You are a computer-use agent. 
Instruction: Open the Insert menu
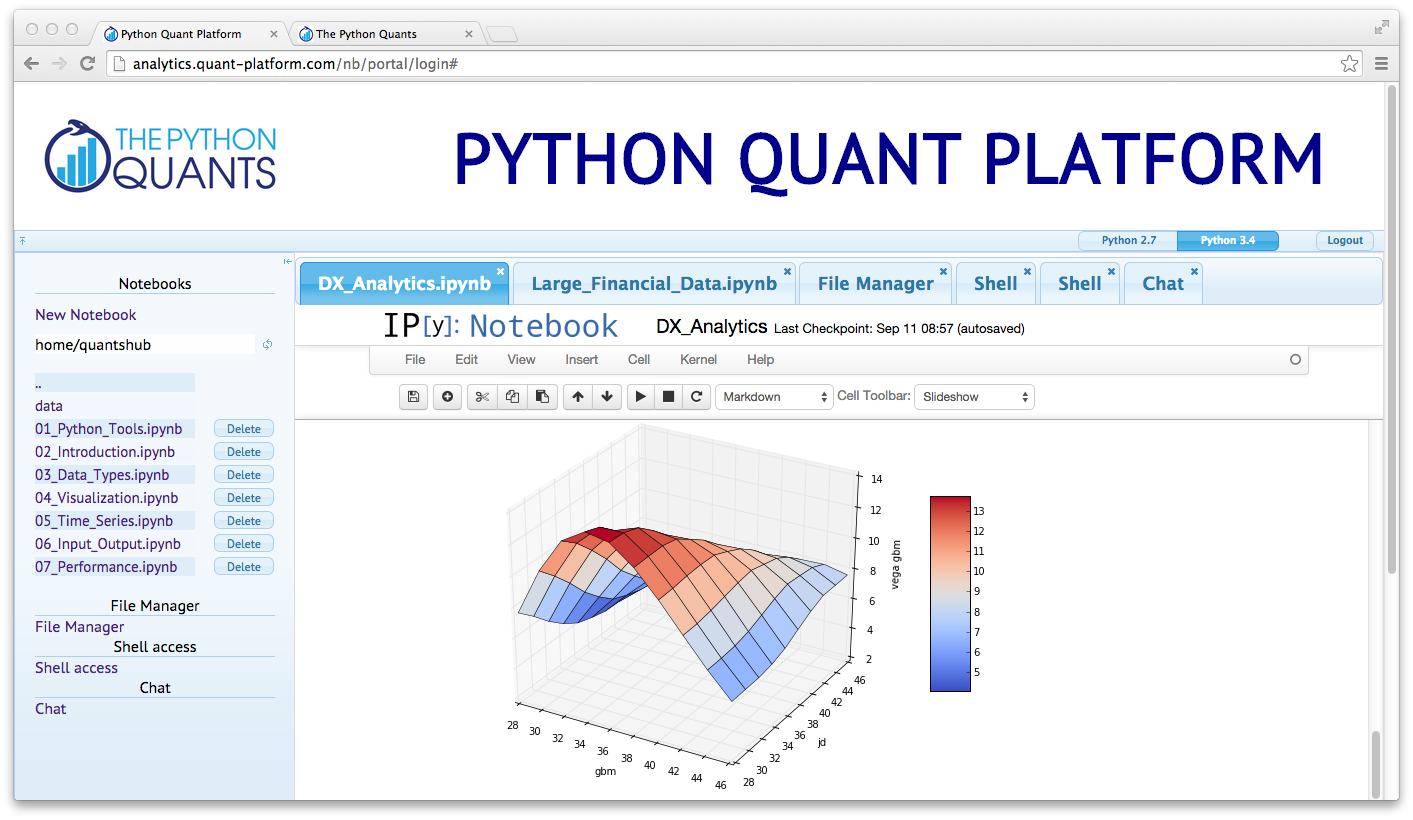pos(582,360)
